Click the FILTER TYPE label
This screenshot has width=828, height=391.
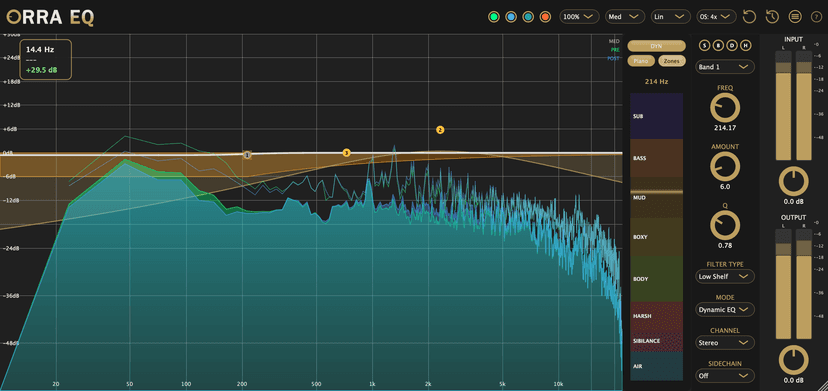tap(725, 264)
